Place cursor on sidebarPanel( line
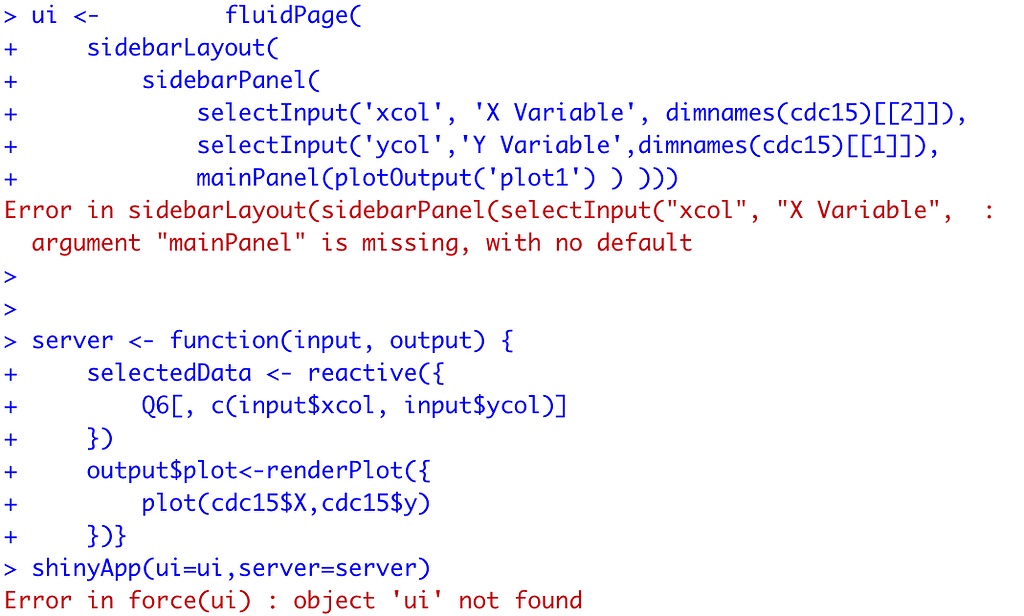This screenshot has height=616, width=1024. point(231,81)
